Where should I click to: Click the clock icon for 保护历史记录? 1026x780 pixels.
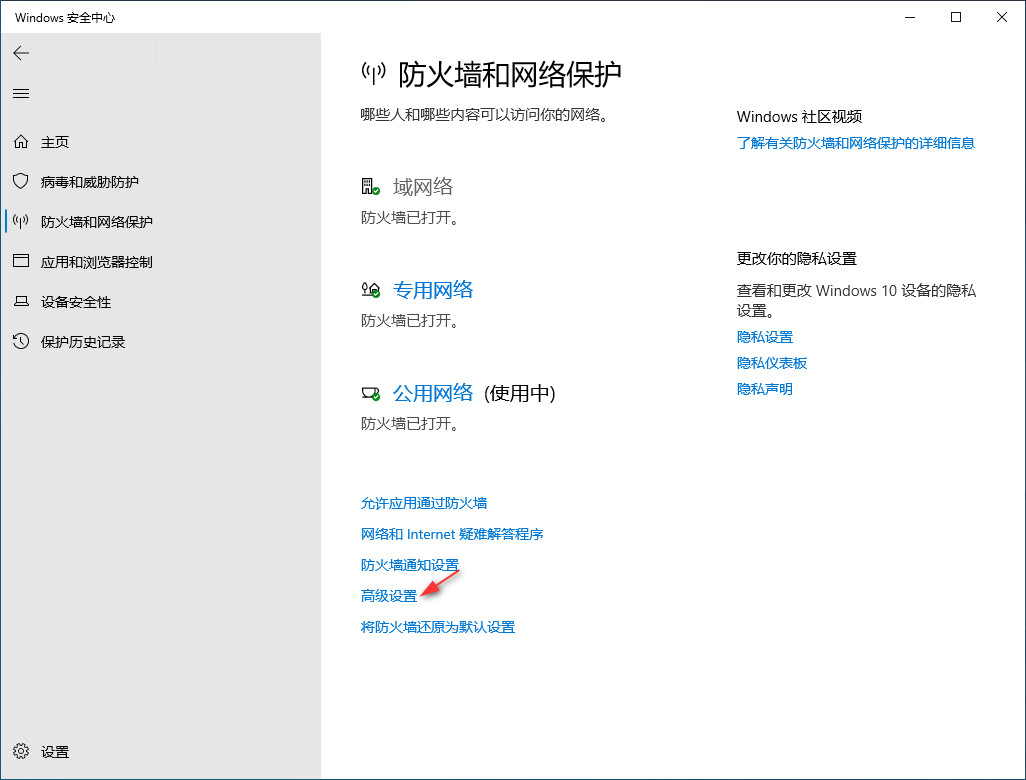pos(21,341)
